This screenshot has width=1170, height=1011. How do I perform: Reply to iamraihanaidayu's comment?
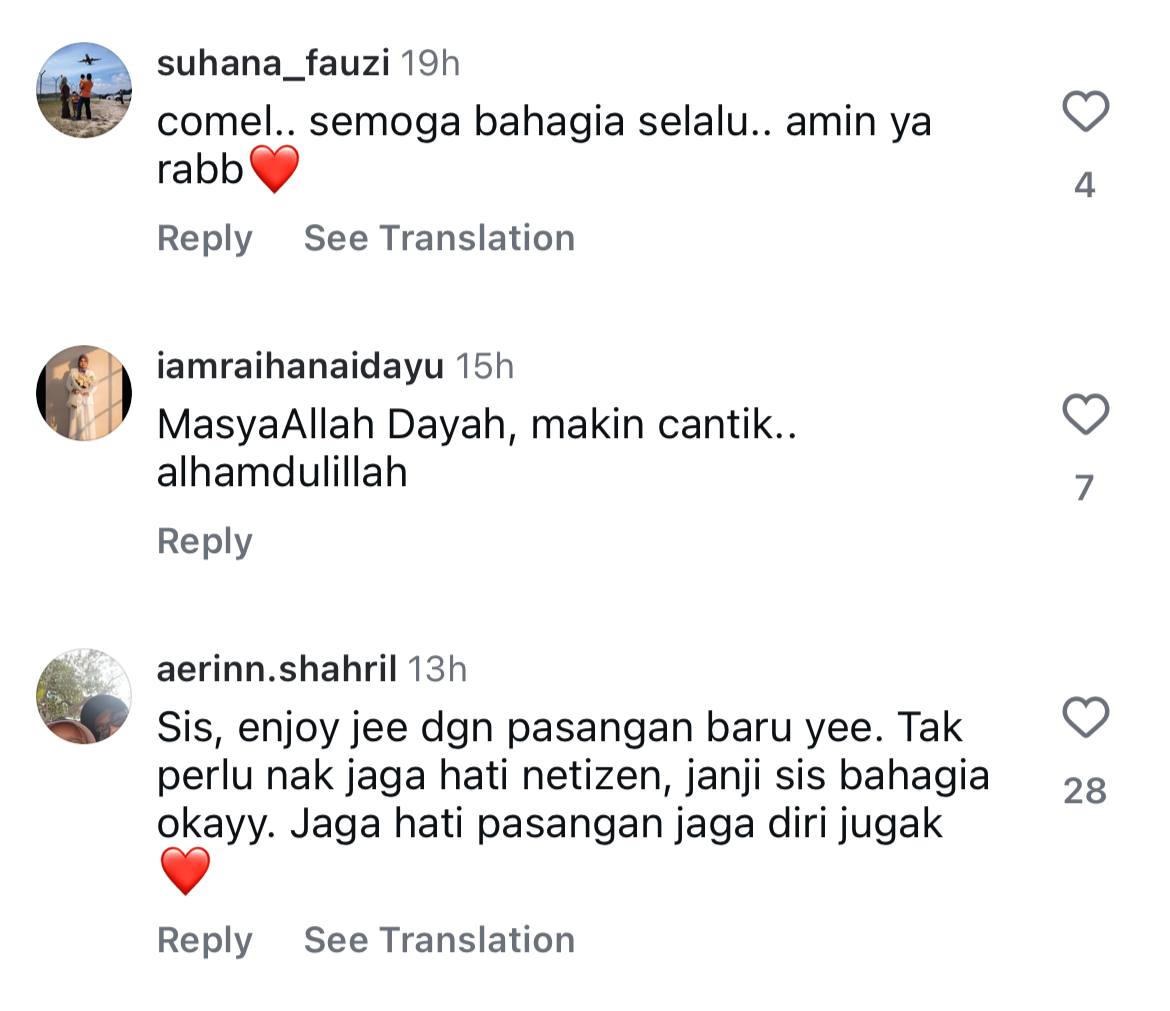tap(204, 541)
